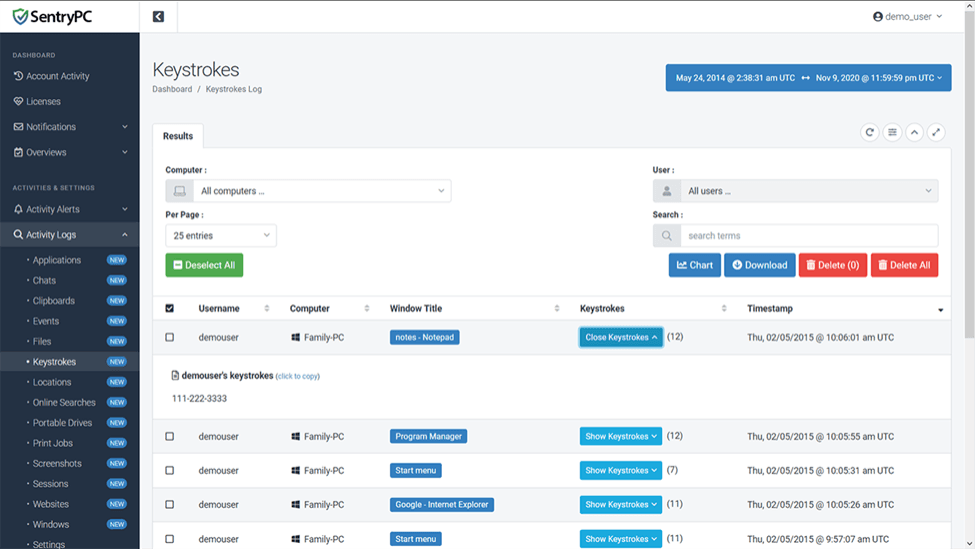Expand the panel to fullscreen icon
Image resolution: width=979 pixels, height=550 pixels.
(936, 132)
